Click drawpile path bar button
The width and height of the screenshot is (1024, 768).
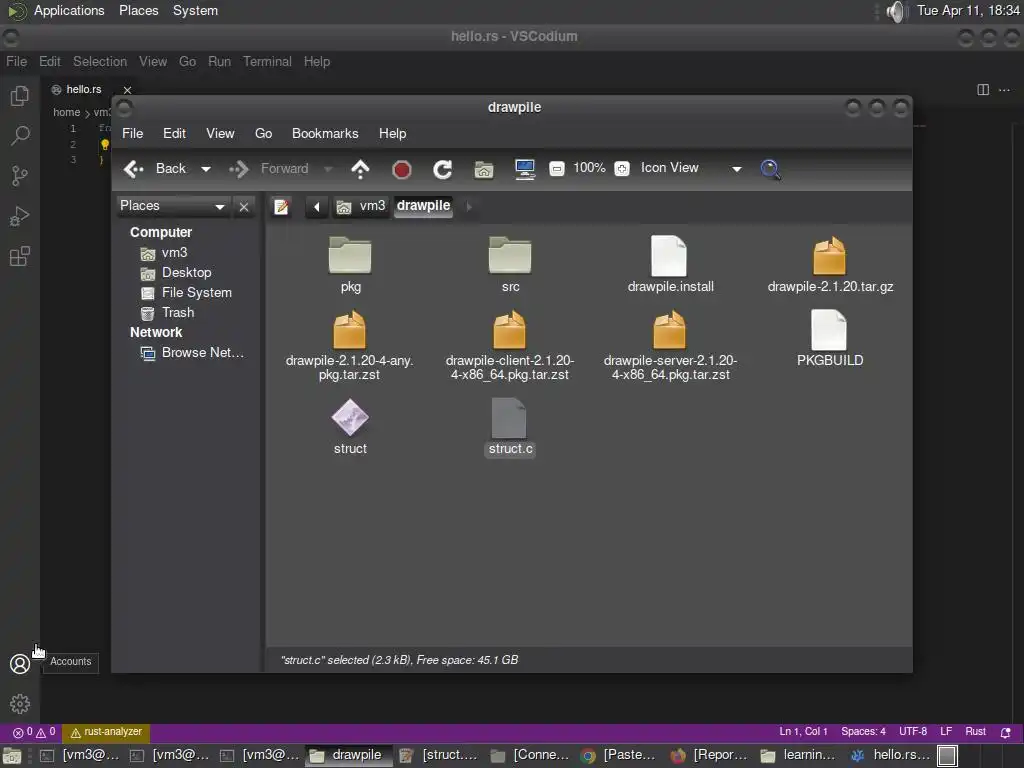tap(423, 206)
